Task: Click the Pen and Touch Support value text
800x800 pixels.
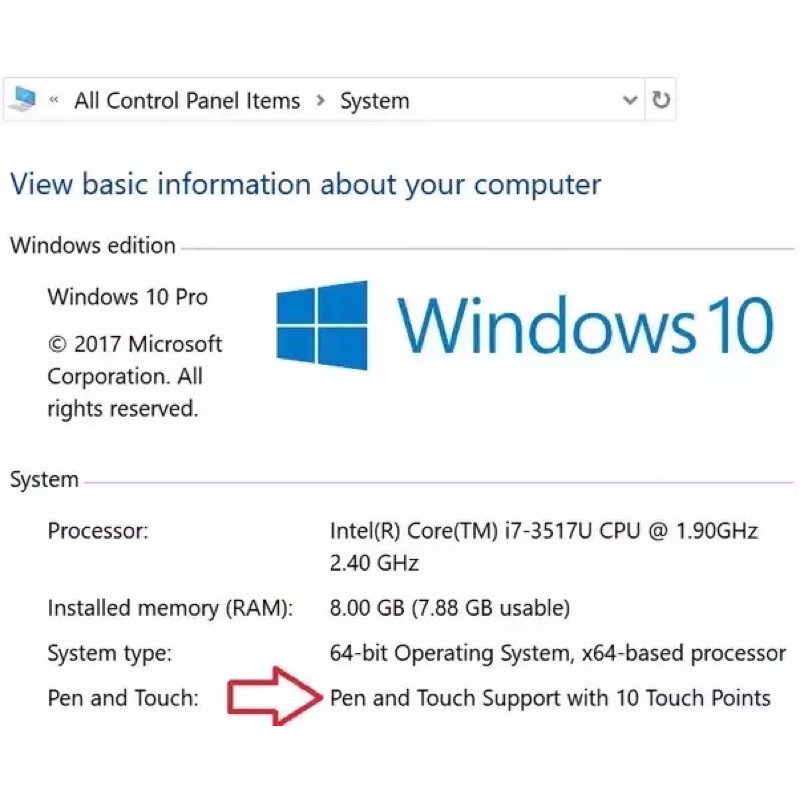Action: tap(550, 698)
